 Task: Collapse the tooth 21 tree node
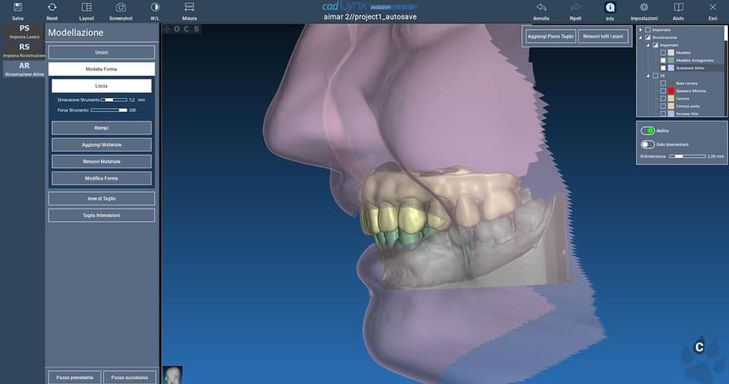(648, 75)
